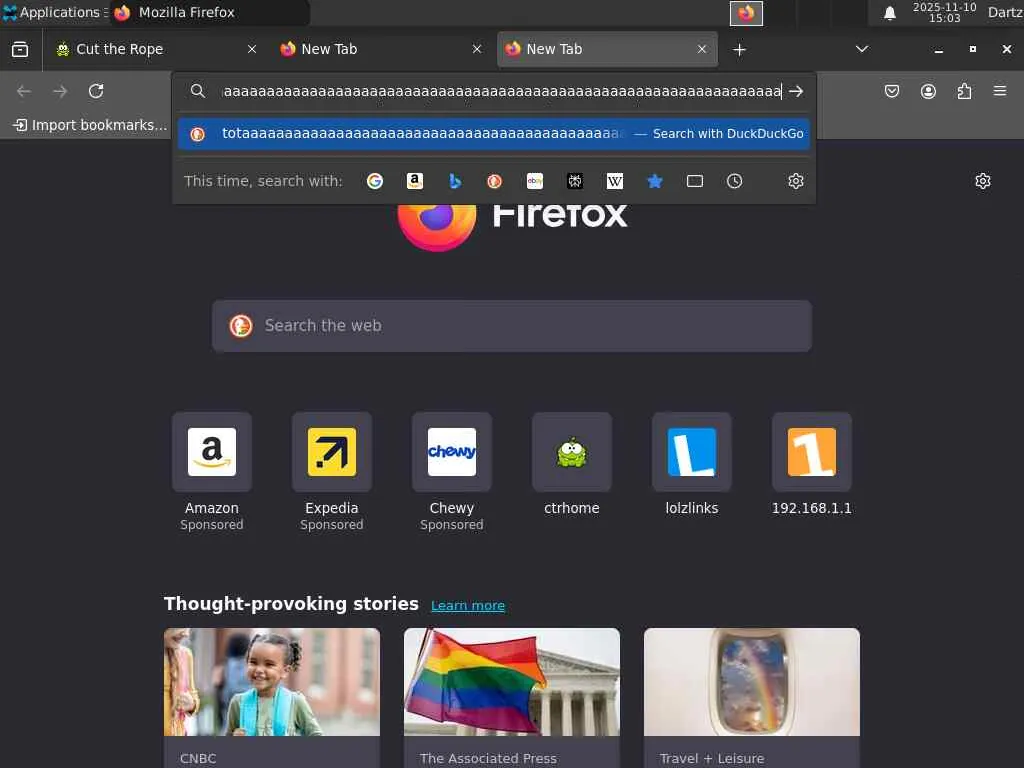
Task: Open the CNBC story card
Action: pyautogui.click(x=272, y=697)
